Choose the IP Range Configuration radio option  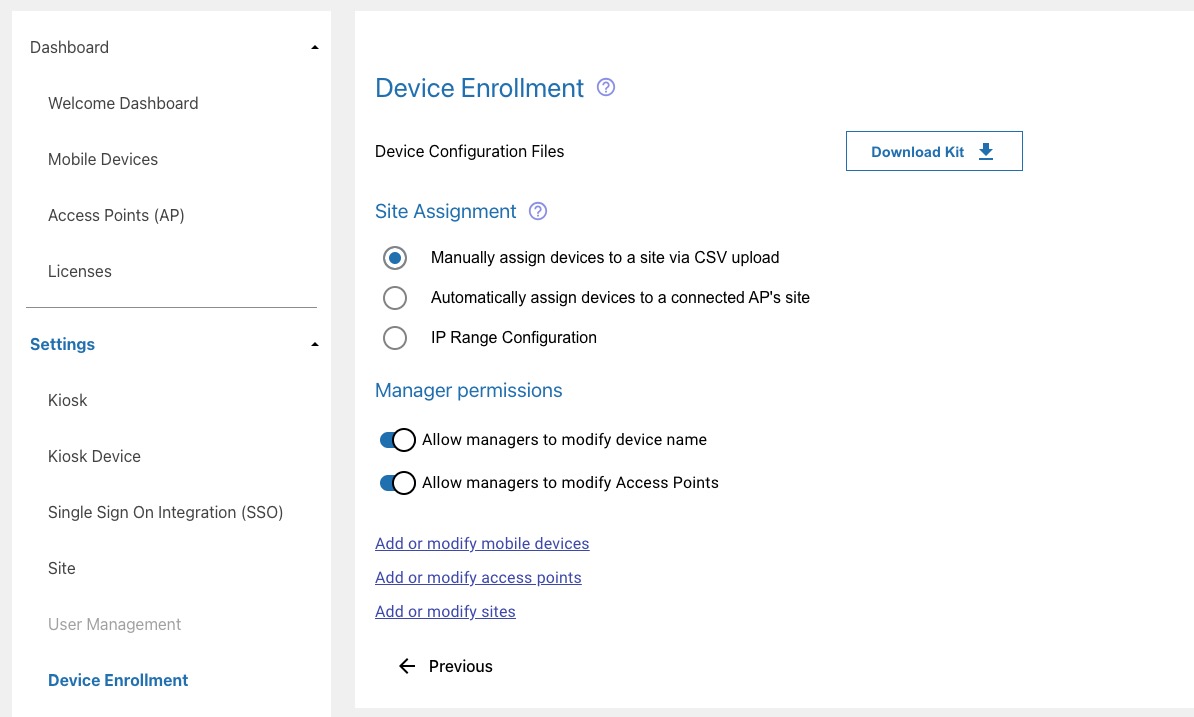click(x=395, y=338)
